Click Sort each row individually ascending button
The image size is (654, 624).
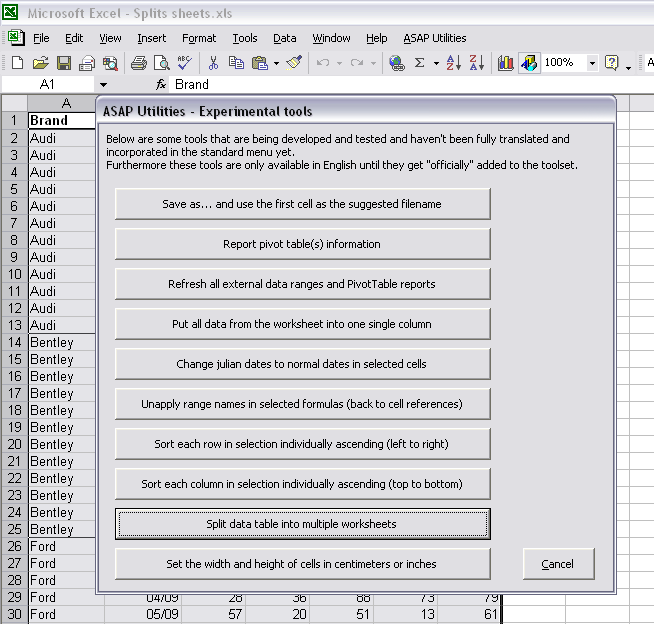click(x=303, y=444)
